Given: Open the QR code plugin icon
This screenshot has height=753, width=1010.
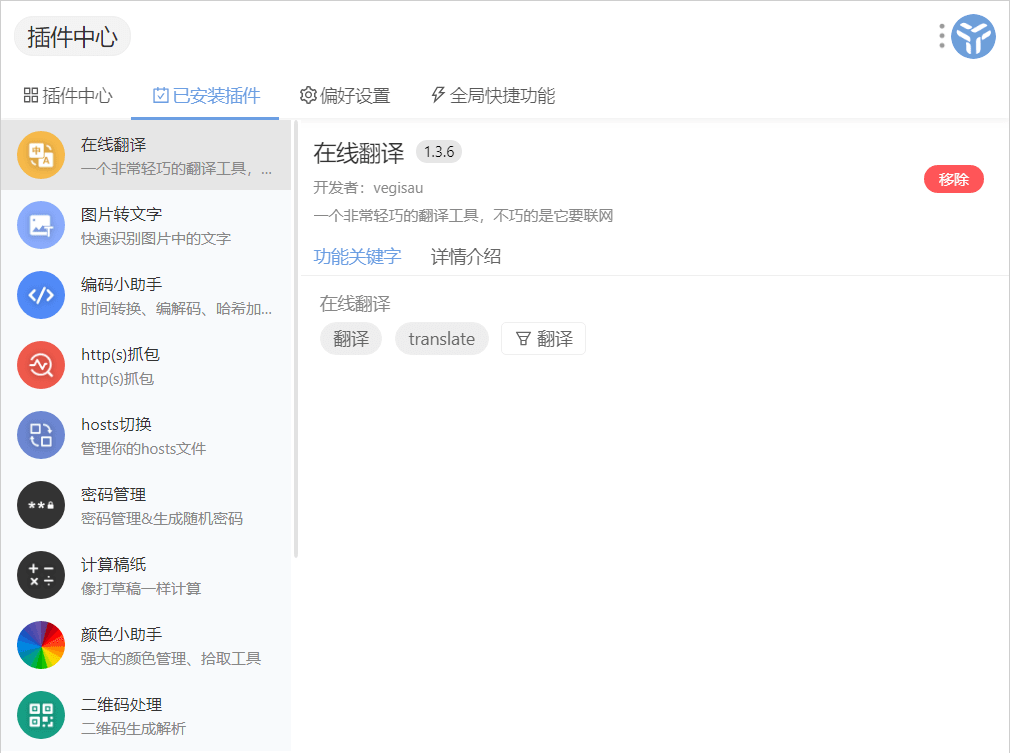Looking at the screenshot, I should (41, 715).
